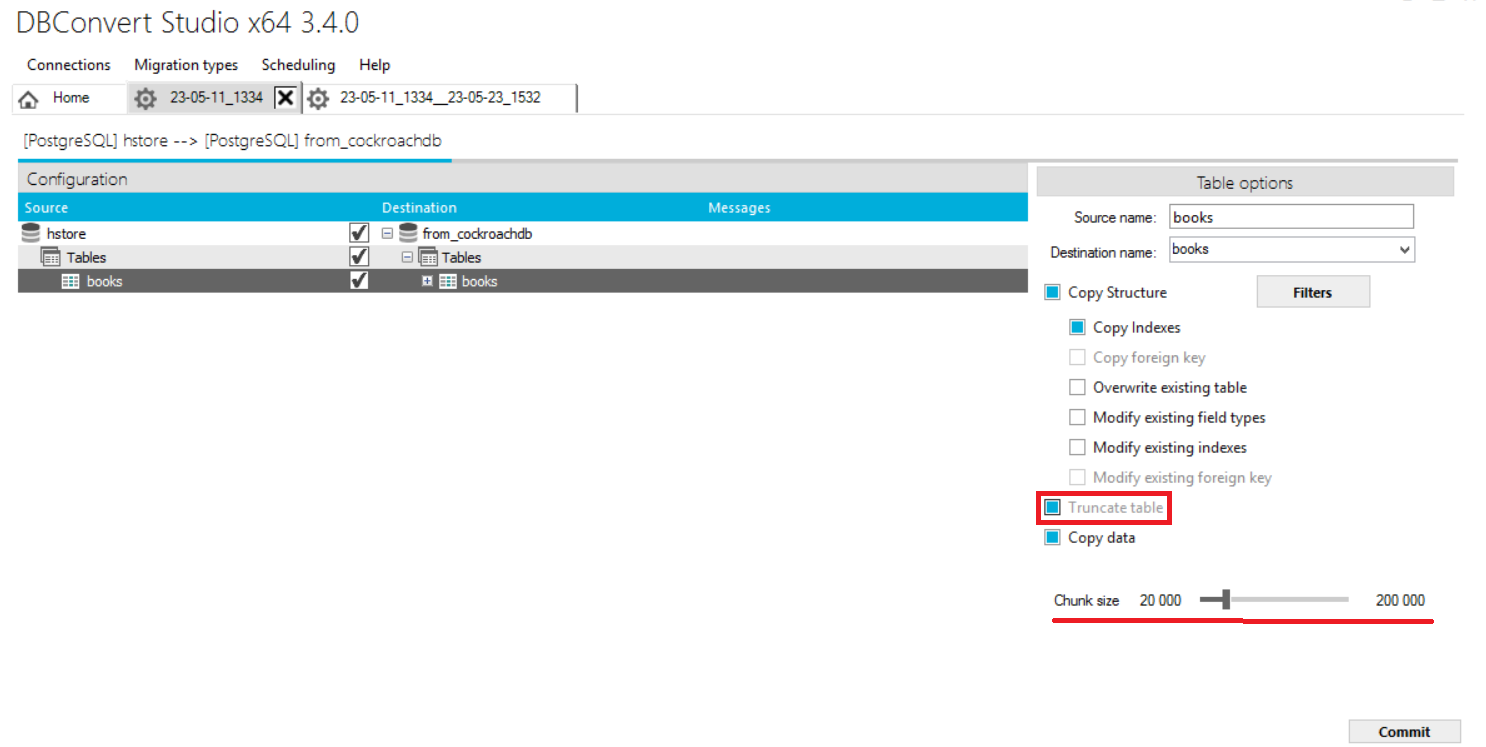The image size is (1486, 747).
Task: Enable Modify existing indexes
Action: (1077, 447)
